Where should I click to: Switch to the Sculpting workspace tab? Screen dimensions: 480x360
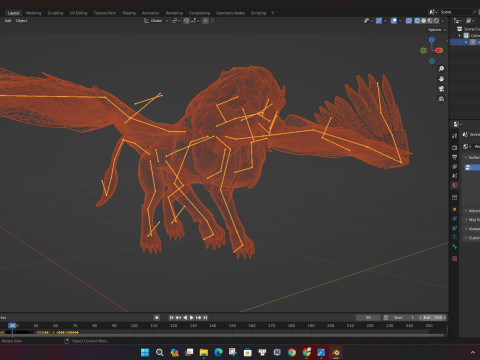(55, 13)
